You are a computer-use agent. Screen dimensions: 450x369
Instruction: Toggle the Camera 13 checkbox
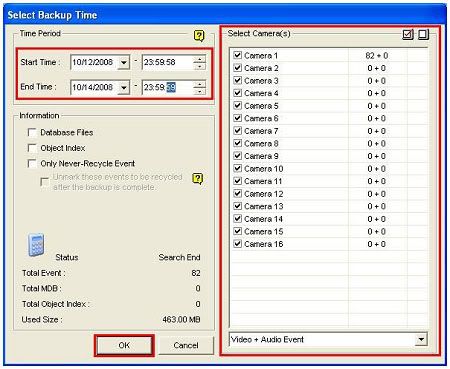[x=237, y=206]
